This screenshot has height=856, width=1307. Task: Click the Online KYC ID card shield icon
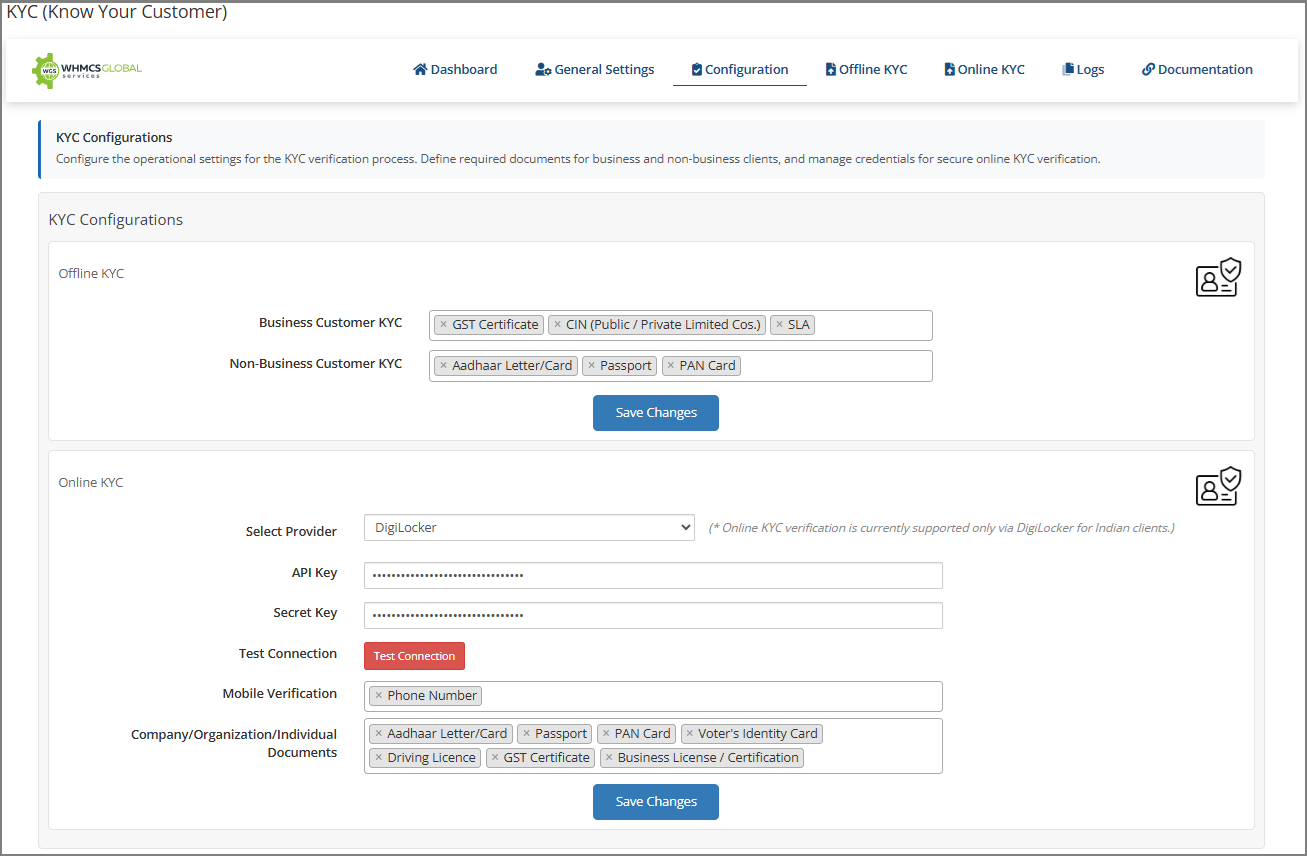tap(1218, 487)
